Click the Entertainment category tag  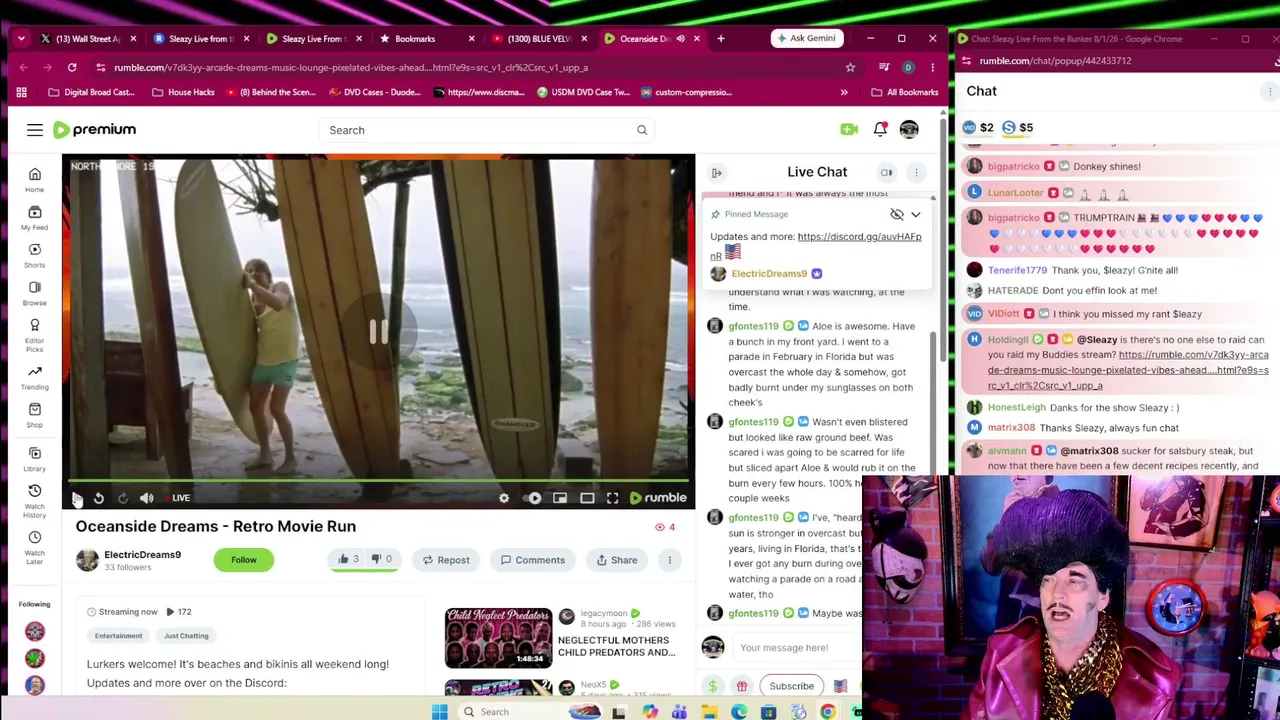pos(118,636)
